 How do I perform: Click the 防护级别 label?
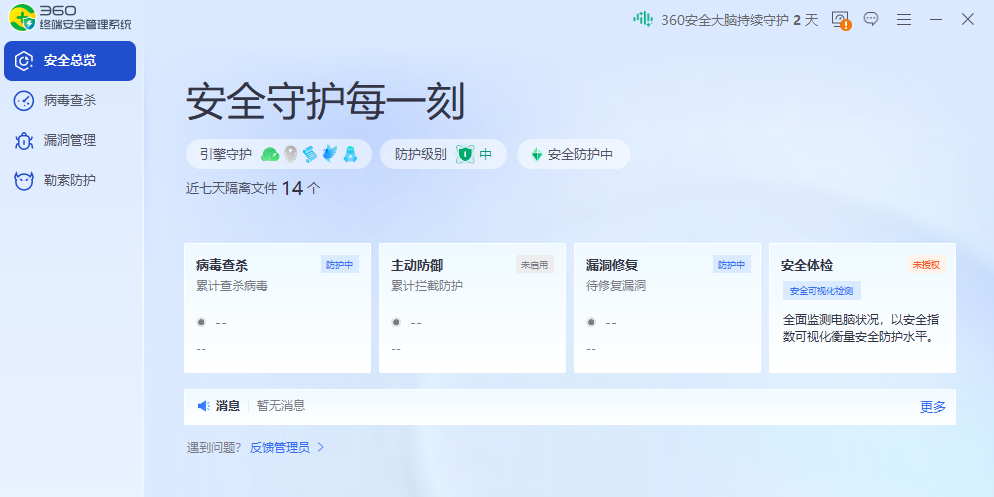point(420,154)
